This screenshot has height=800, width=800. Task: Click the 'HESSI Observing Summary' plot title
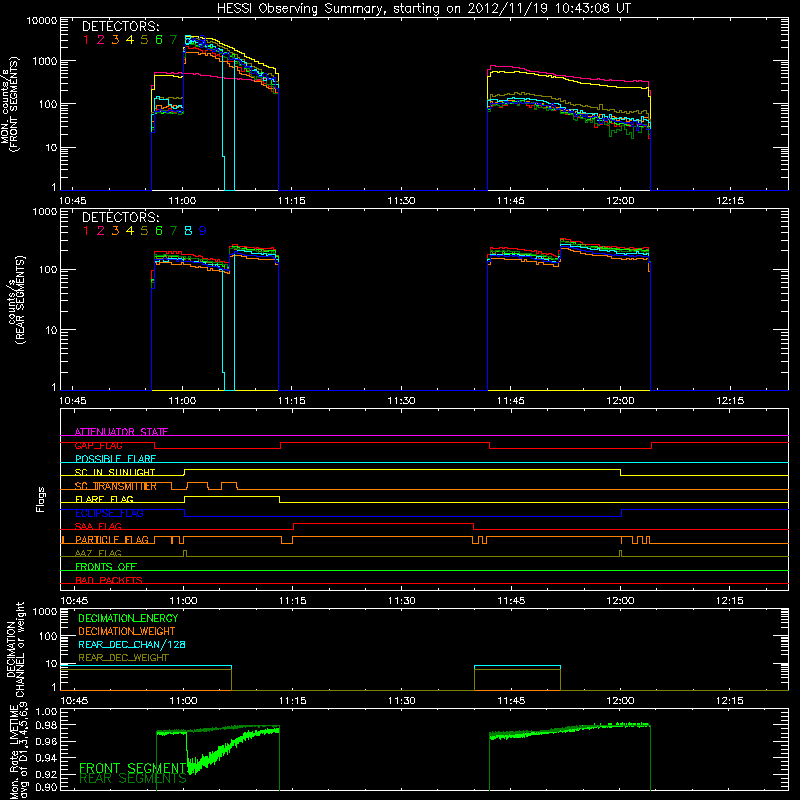click(424, 9)
